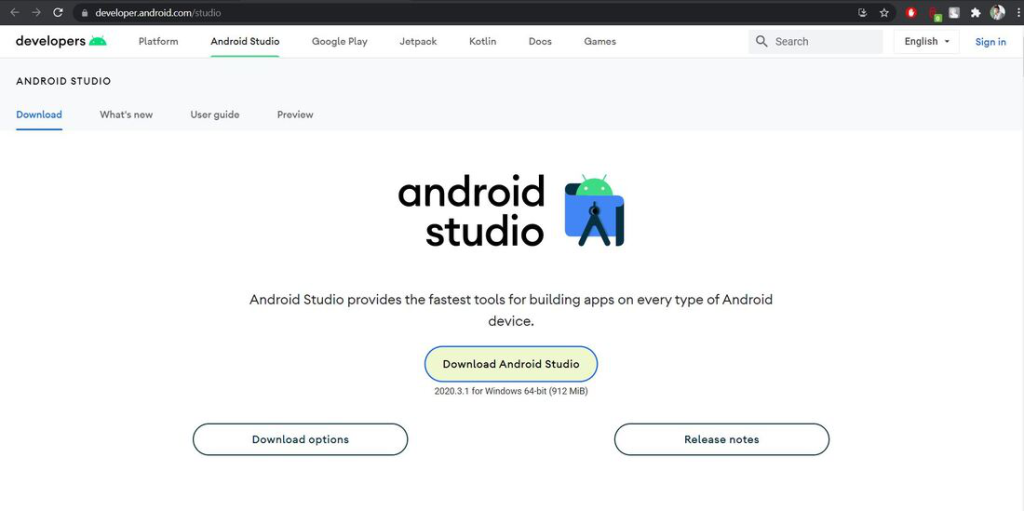This screenshot has width=1024, height=511.
Task: Switch to the What's new tab
Action: tap(126, 115)
